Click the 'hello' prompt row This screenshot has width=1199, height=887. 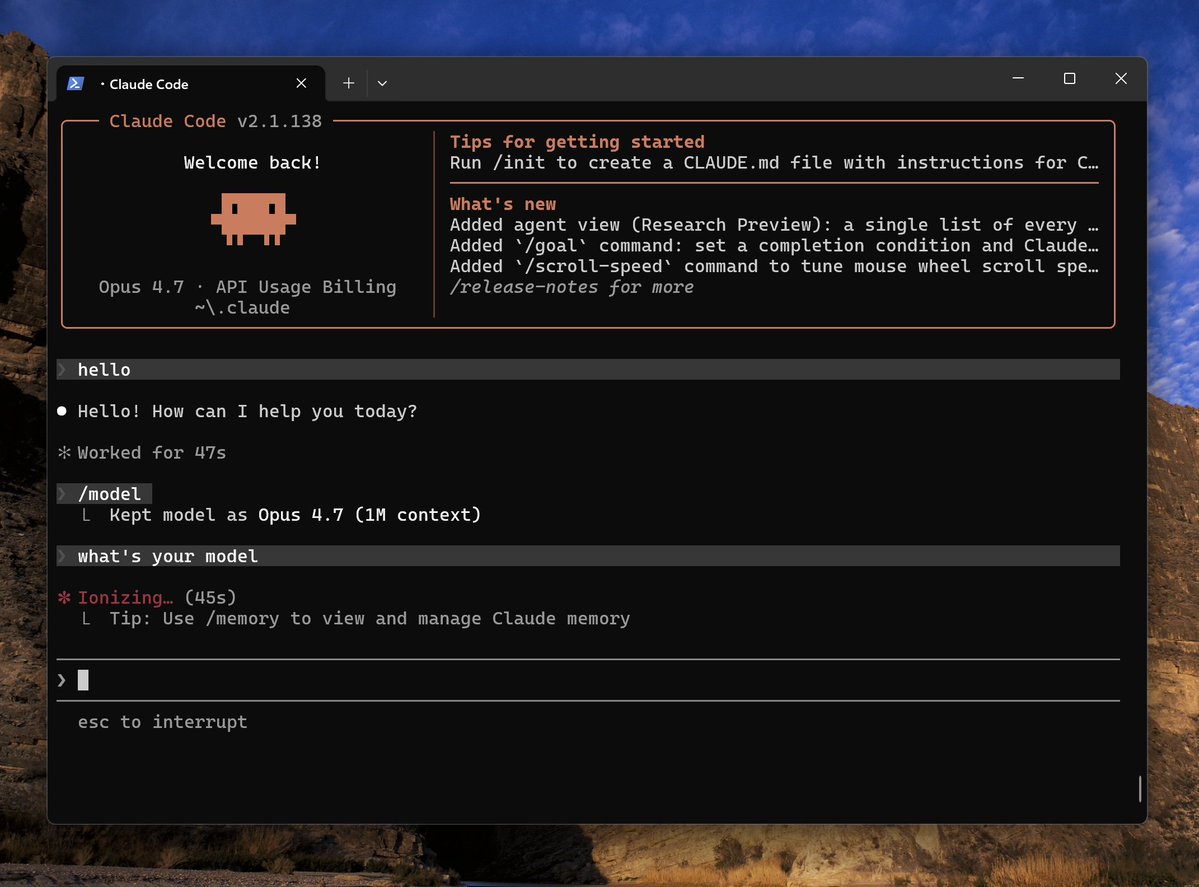[x=588, y=369]
